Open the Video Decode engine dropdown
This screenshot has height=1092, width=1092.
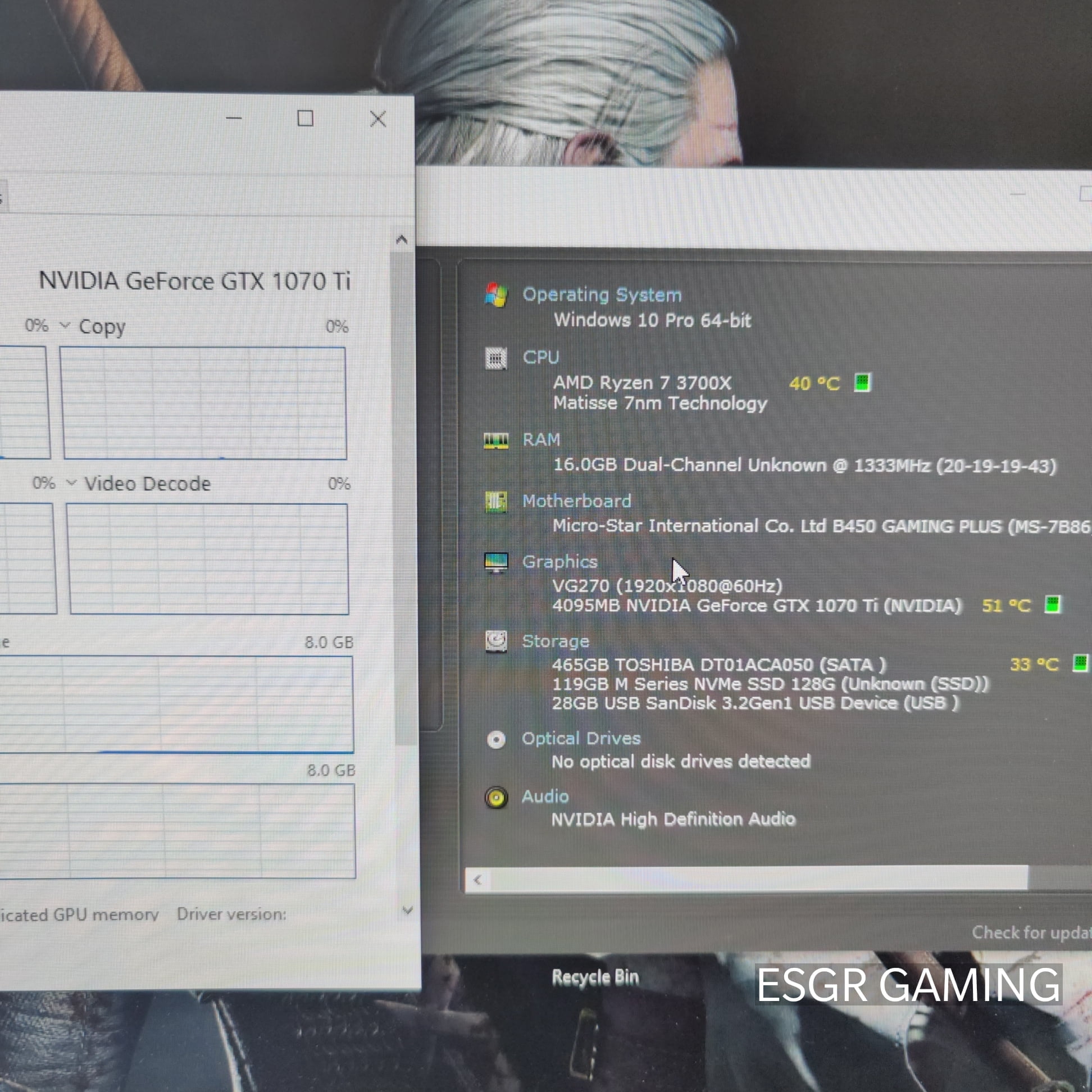71,483
